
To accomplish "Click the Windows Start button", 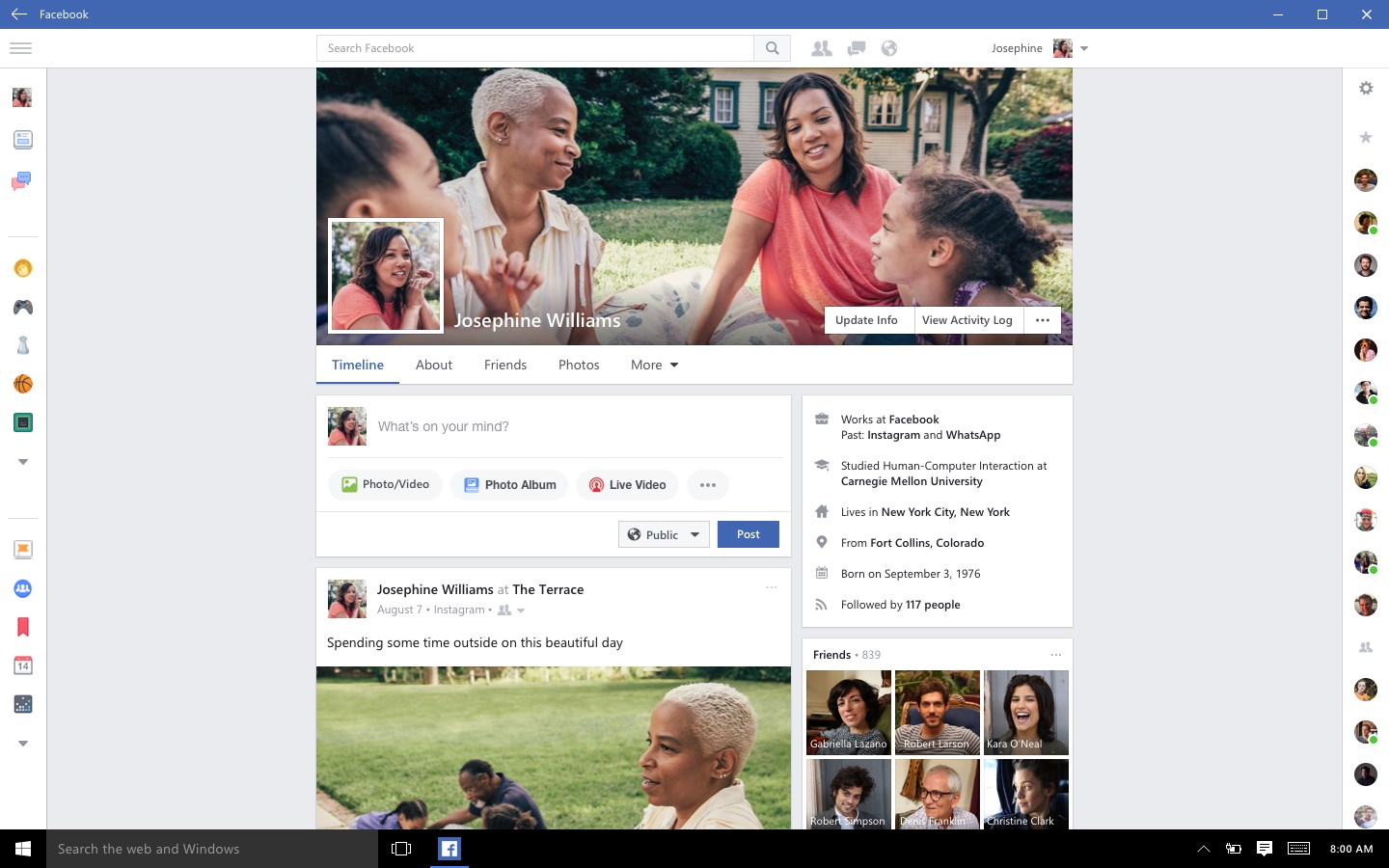I will pos(23,849).
